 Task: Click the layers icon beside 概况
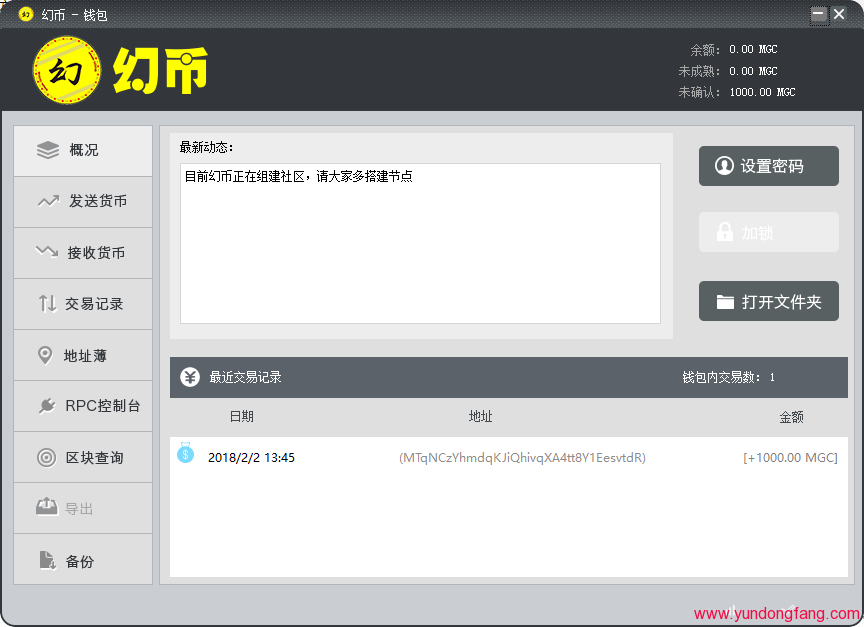point(48,150)
